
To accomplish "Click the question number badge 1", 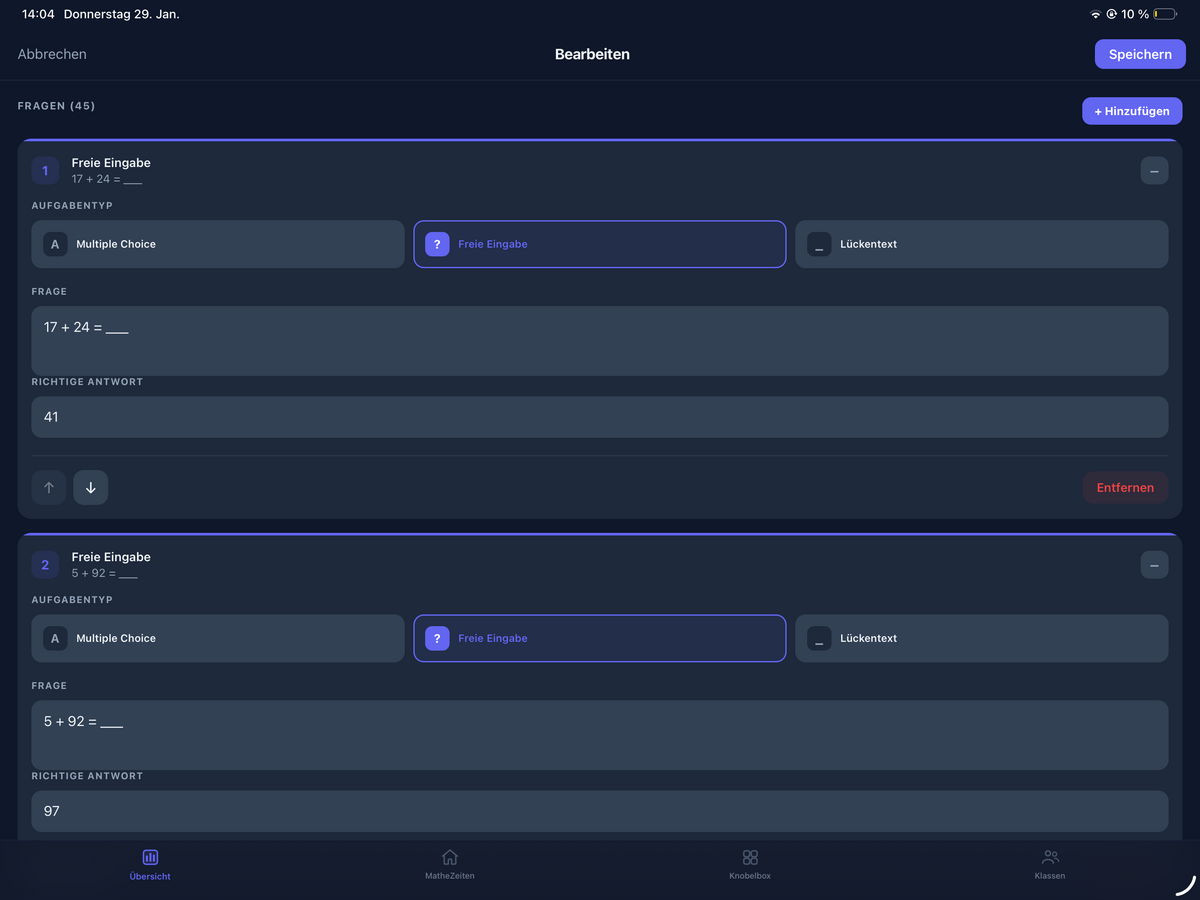I will 45,170.
